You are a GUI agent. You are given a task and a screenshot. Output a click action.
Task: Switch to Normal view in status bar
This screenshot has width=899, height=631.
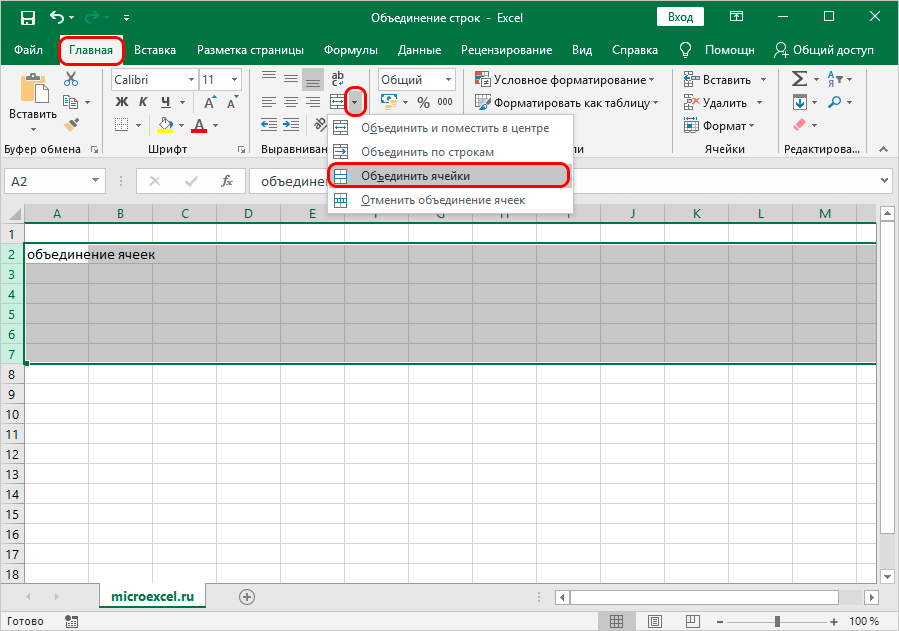[x=616, y=621]
